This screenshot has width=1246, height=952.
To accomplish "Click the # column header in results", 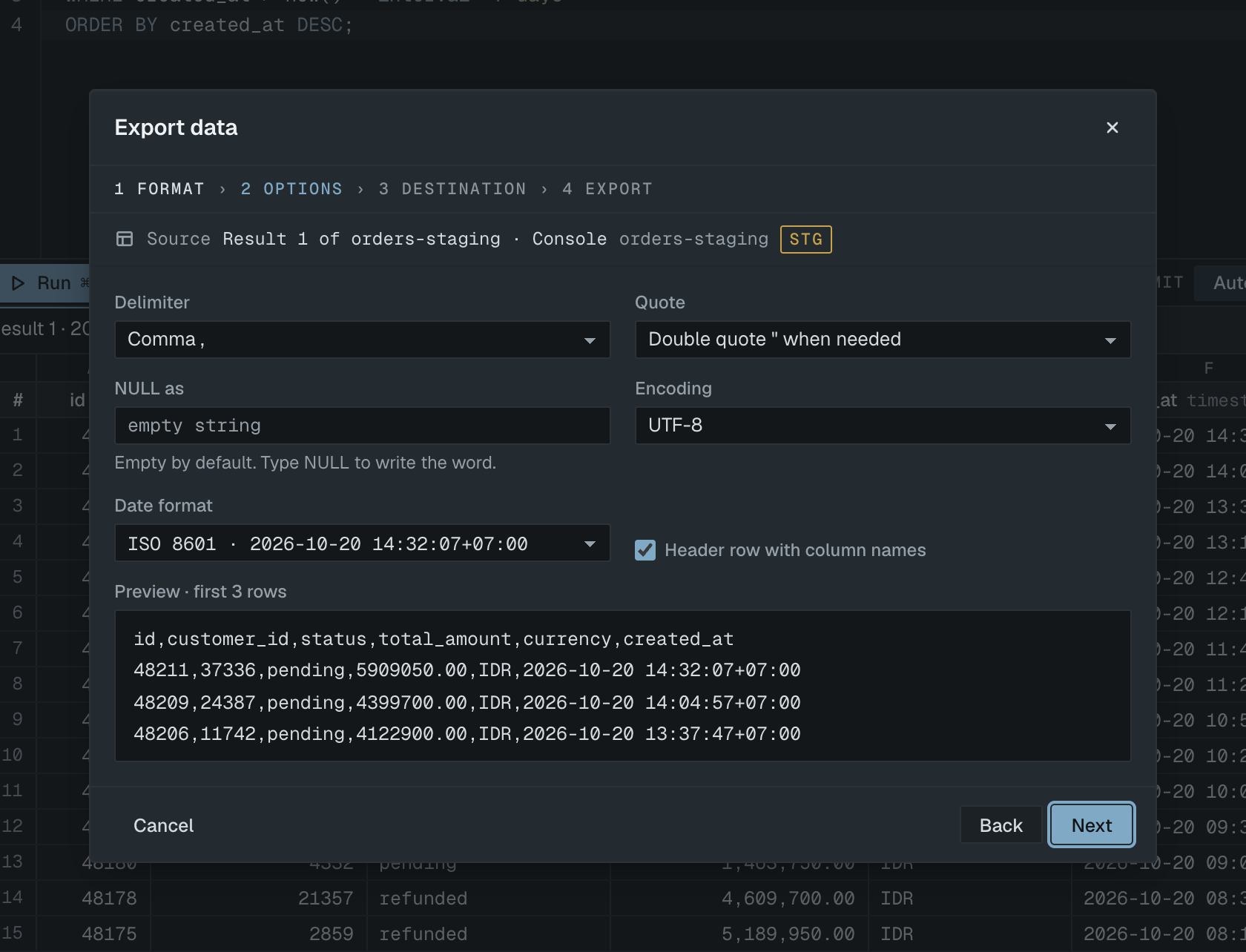I will [18, 400].
